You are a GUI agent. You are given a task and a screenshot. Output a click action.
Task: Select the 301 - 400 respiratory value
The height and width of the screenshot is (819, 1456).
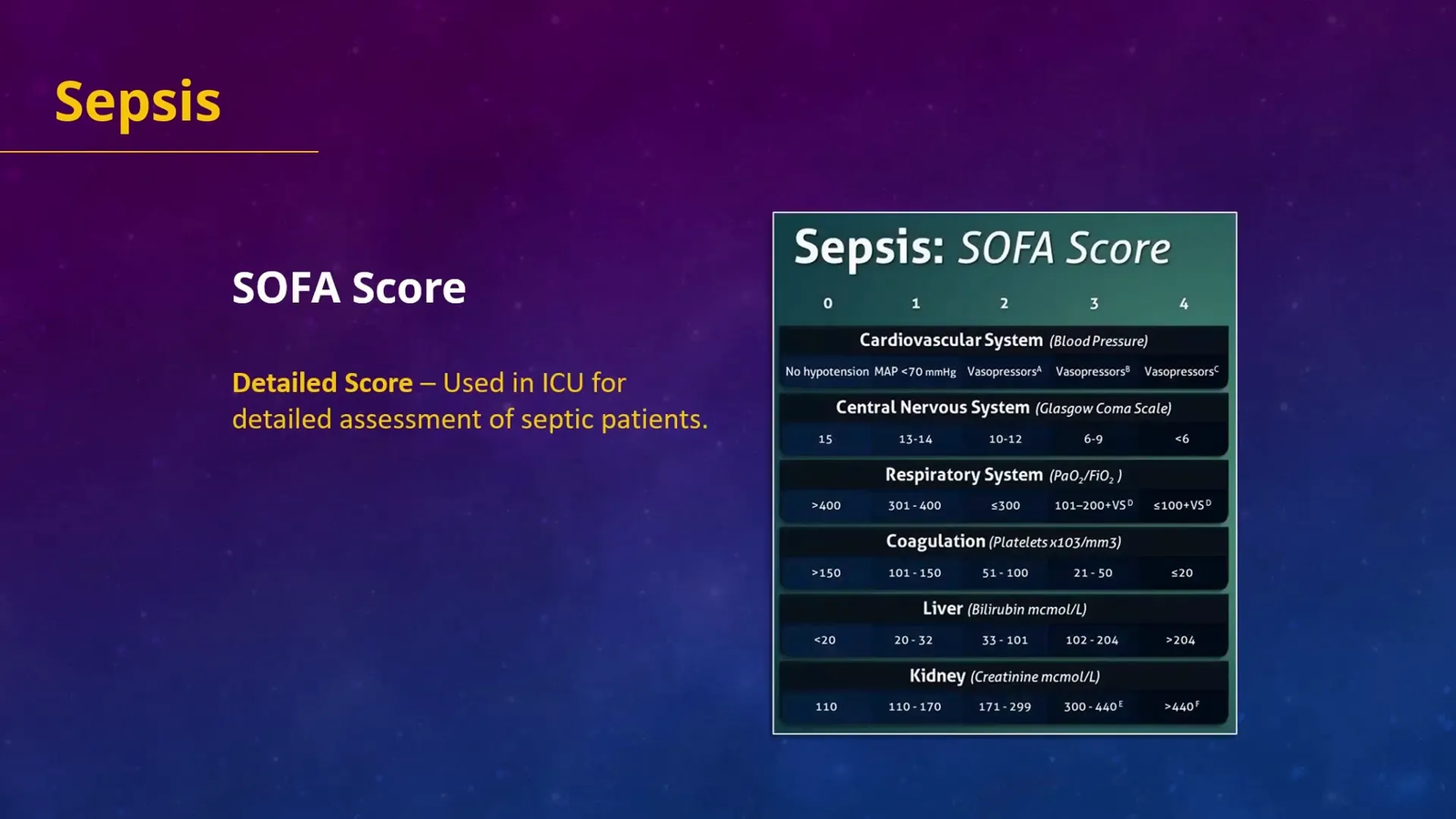point(915,506)
